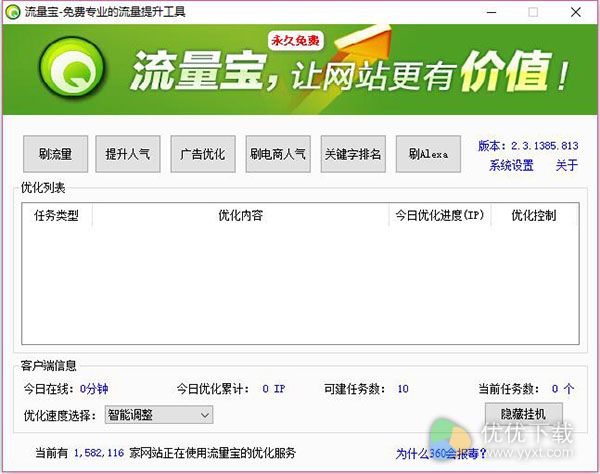This screenshot has height=474, width=600.
Task: Click the green 流量宝 logo in banner
Action: pyautogui.click(x=72, y=69)
